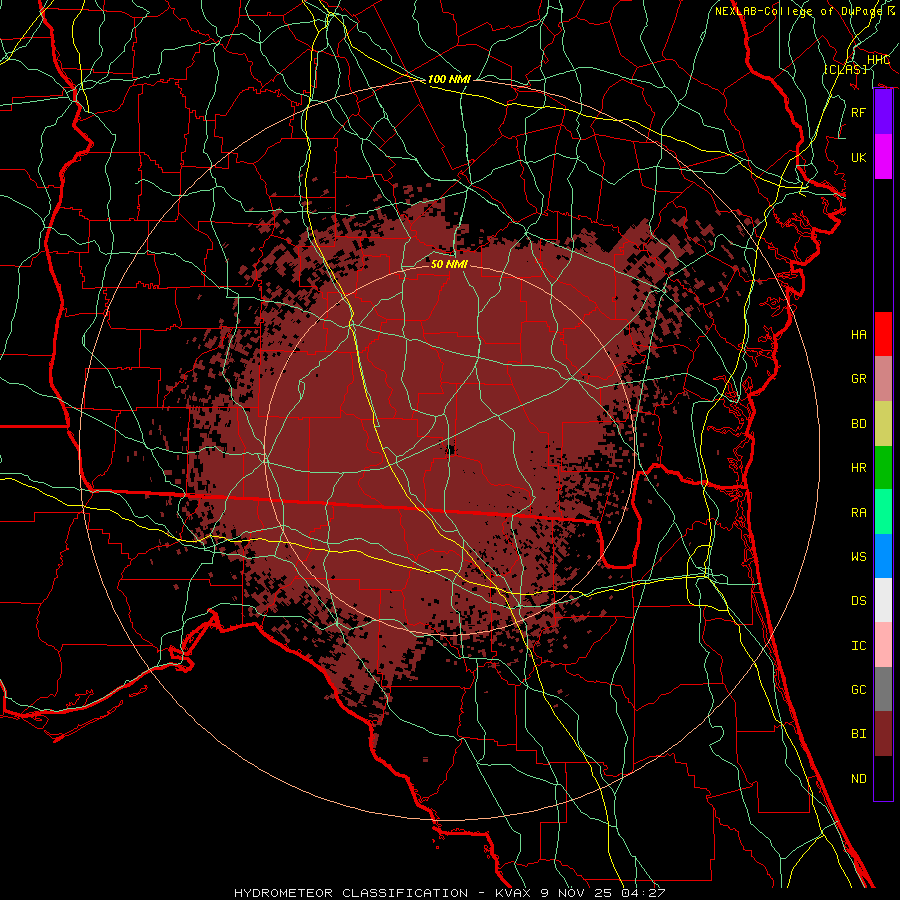Click the BD legend label

859,424
